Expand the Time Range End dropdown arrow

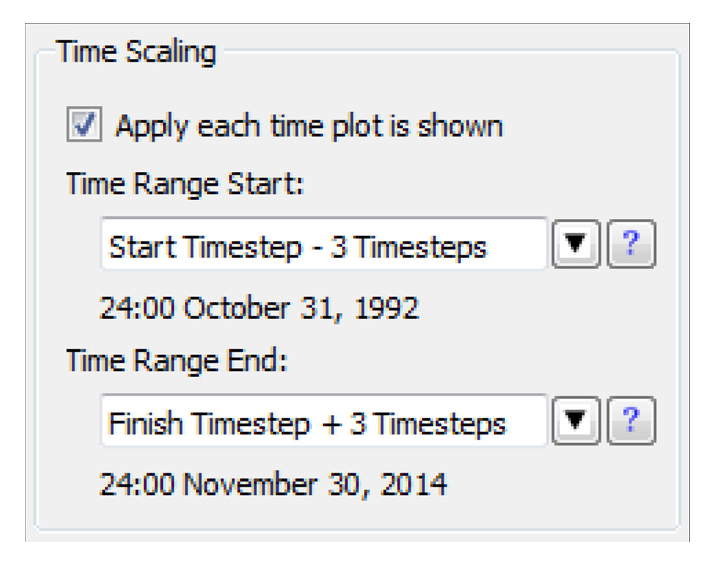tap(575, 422)
